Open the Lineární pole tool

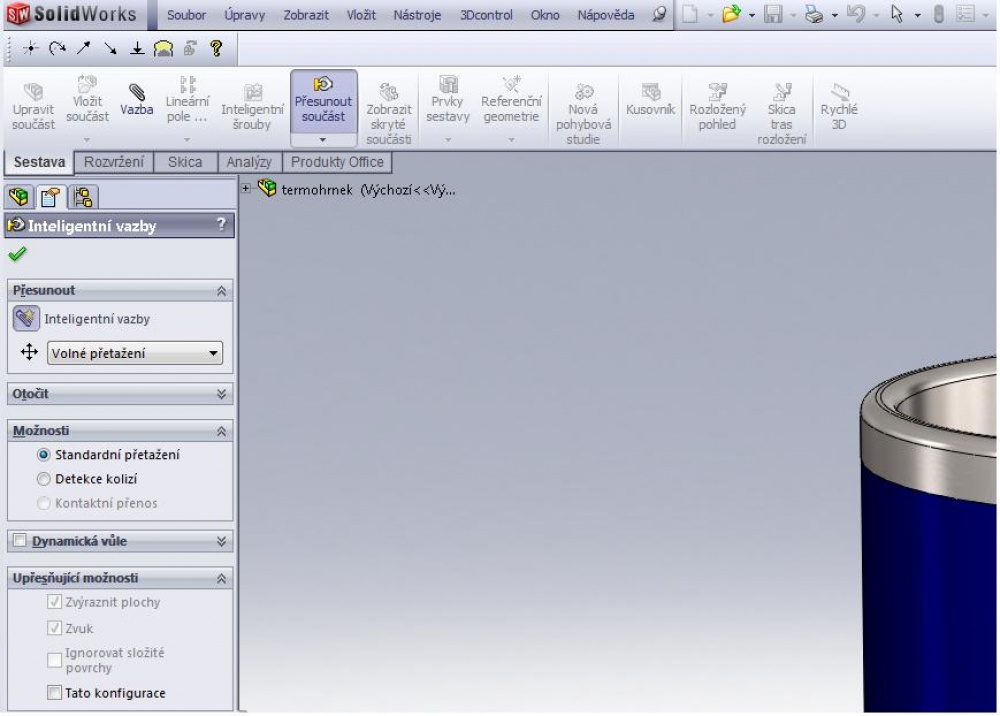(x=187, y=100)
